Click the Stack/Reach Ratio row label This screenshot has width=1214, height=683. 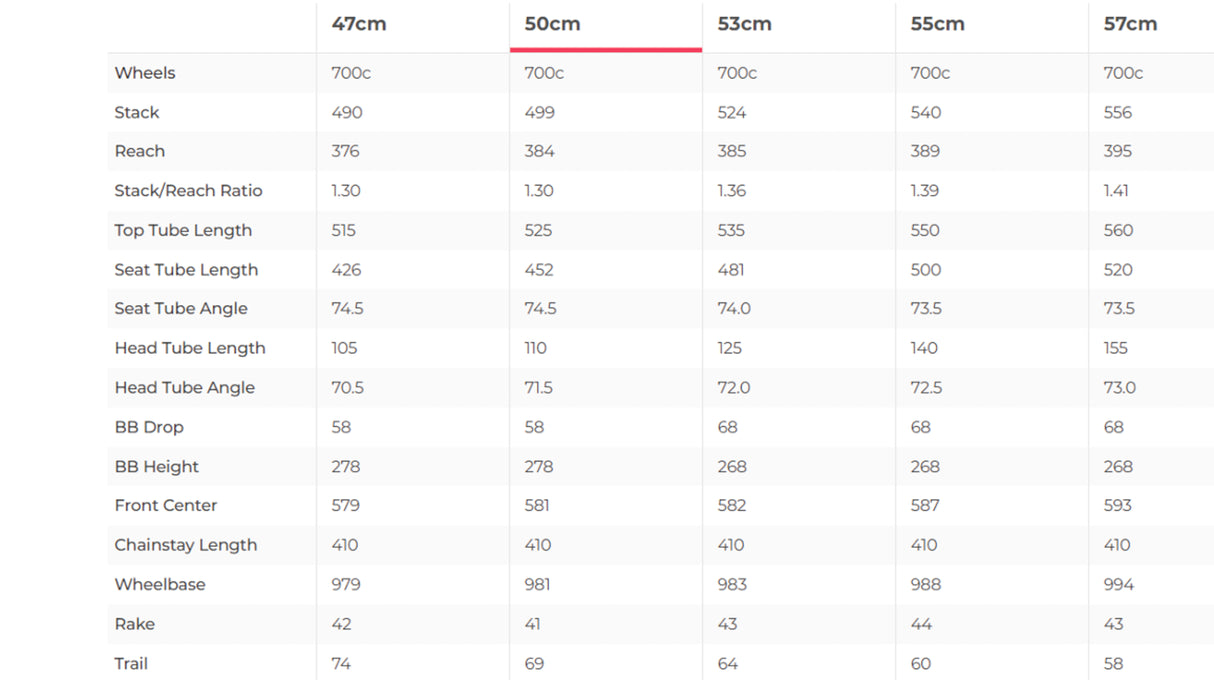(188, 191)
